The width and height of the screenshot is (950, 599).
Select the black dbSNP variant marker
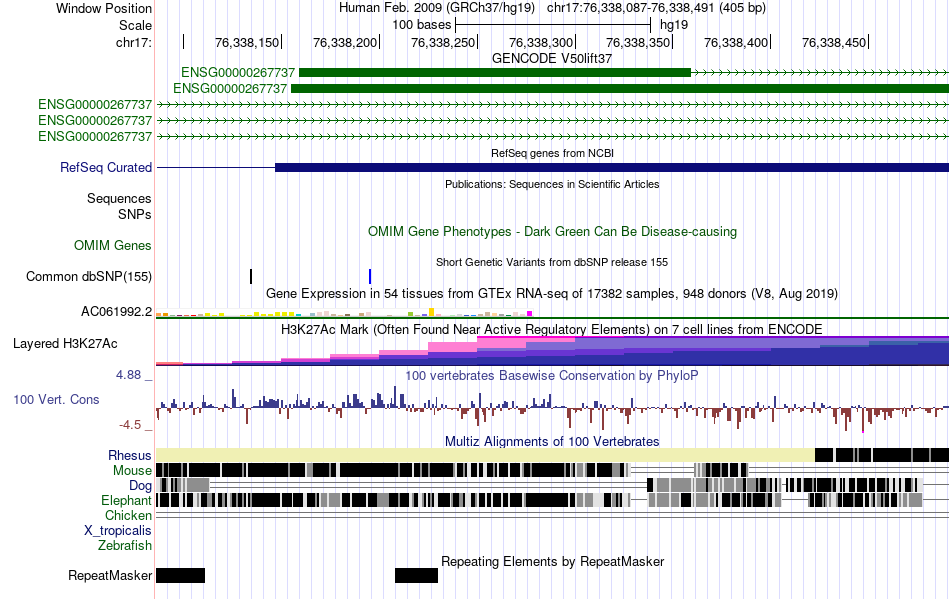pos(251,276)
